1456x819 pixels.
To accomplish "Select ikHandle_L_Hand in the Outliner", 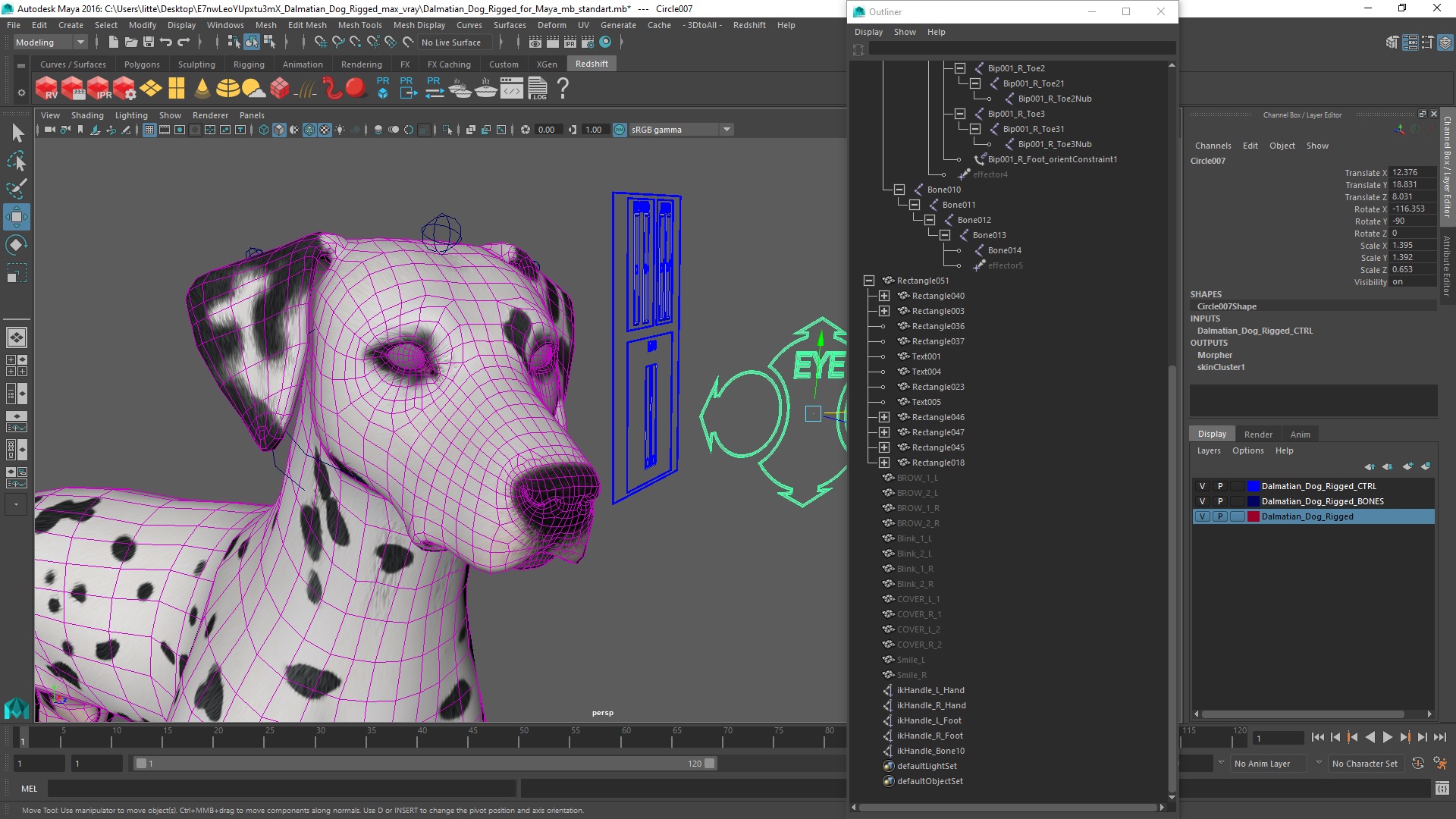I will point(930,690).
